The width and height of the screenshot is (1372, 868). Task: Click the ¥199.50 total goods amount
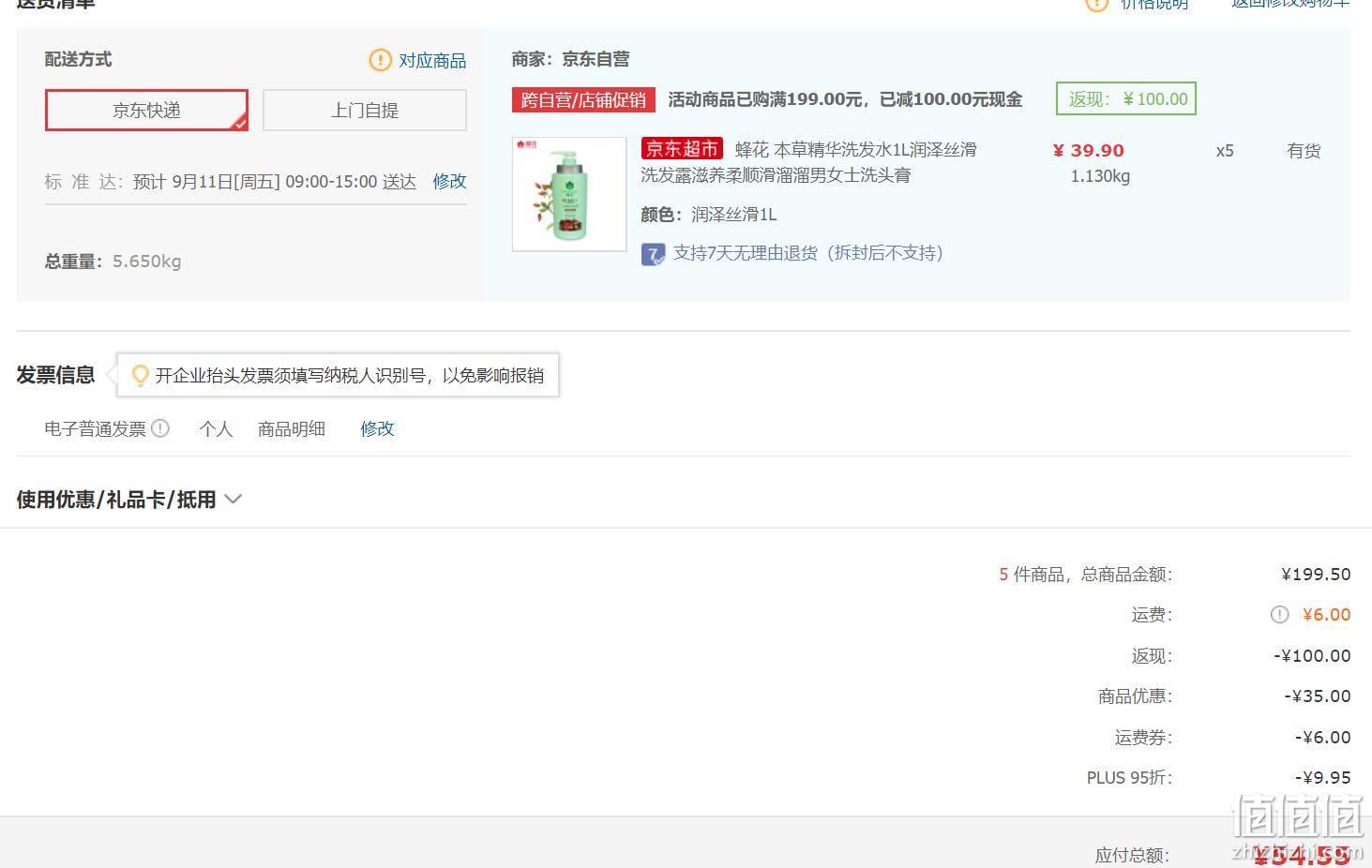coord(1316,575)
